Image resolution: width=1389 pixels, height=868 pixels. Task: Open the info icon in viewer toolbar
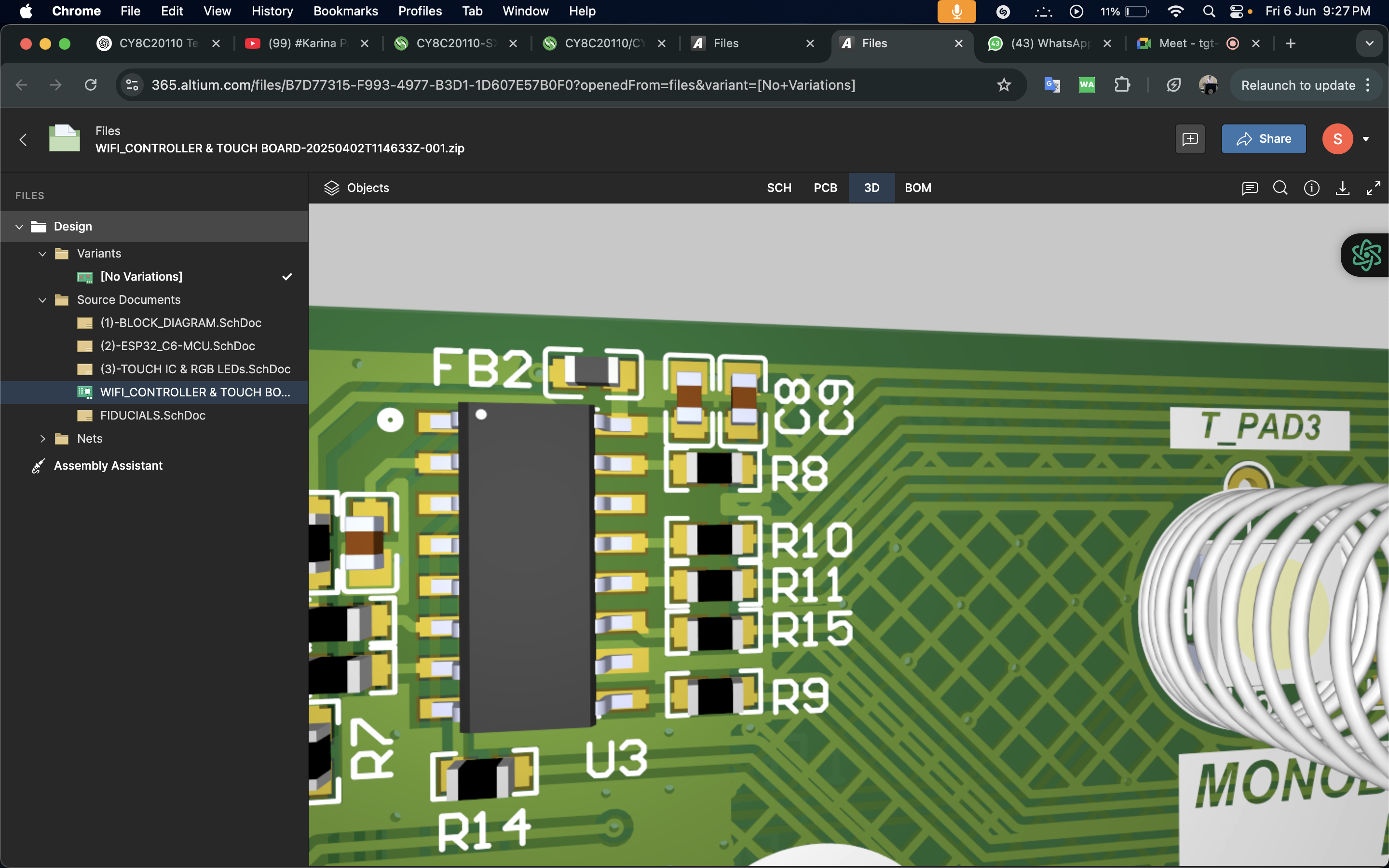pos(1311,188)
